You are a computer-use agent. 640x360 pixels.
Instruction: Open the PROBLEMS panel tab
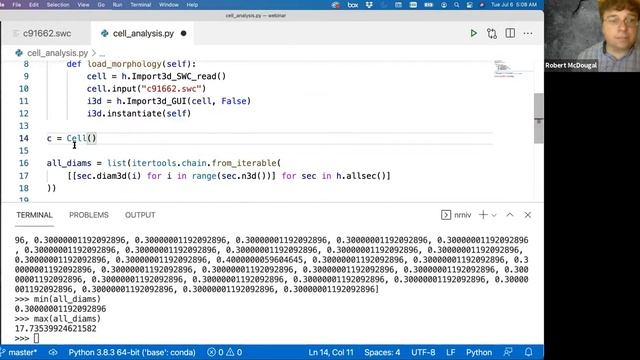tap(89, 215)
